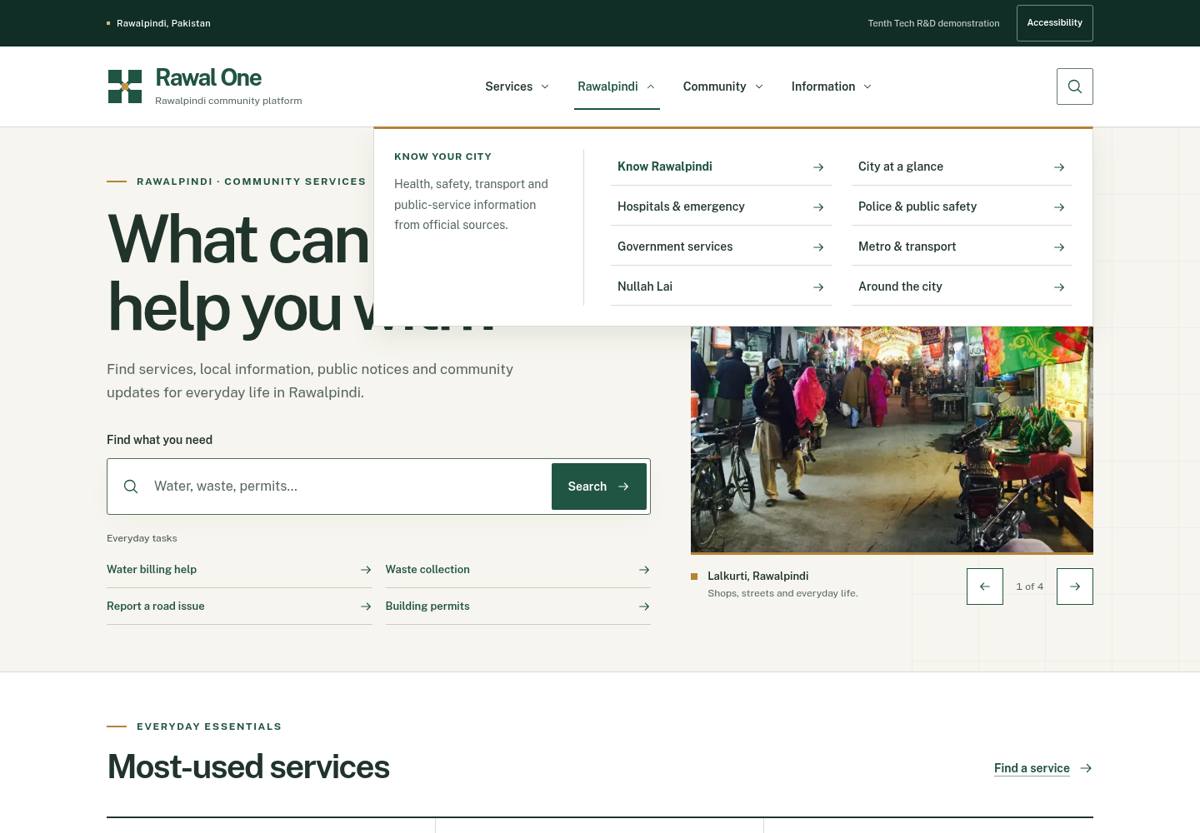Click the Lalkurti market photo
This screenshot has width=1200, height=833.
[x=892, y=439]
